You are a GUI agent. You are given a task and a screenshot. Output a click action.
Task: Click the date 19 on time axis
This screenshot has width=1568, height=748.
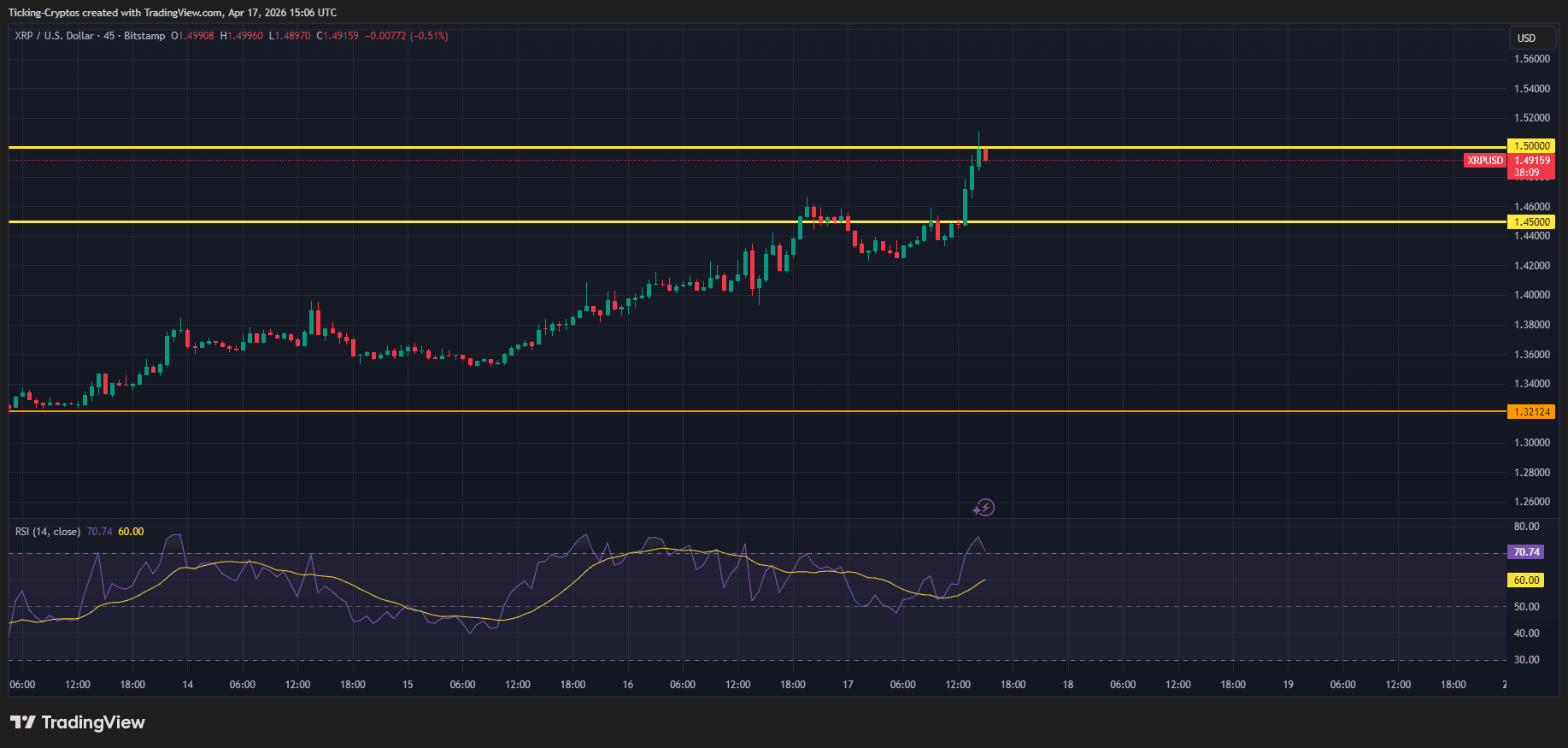(x=1288, y=685)
